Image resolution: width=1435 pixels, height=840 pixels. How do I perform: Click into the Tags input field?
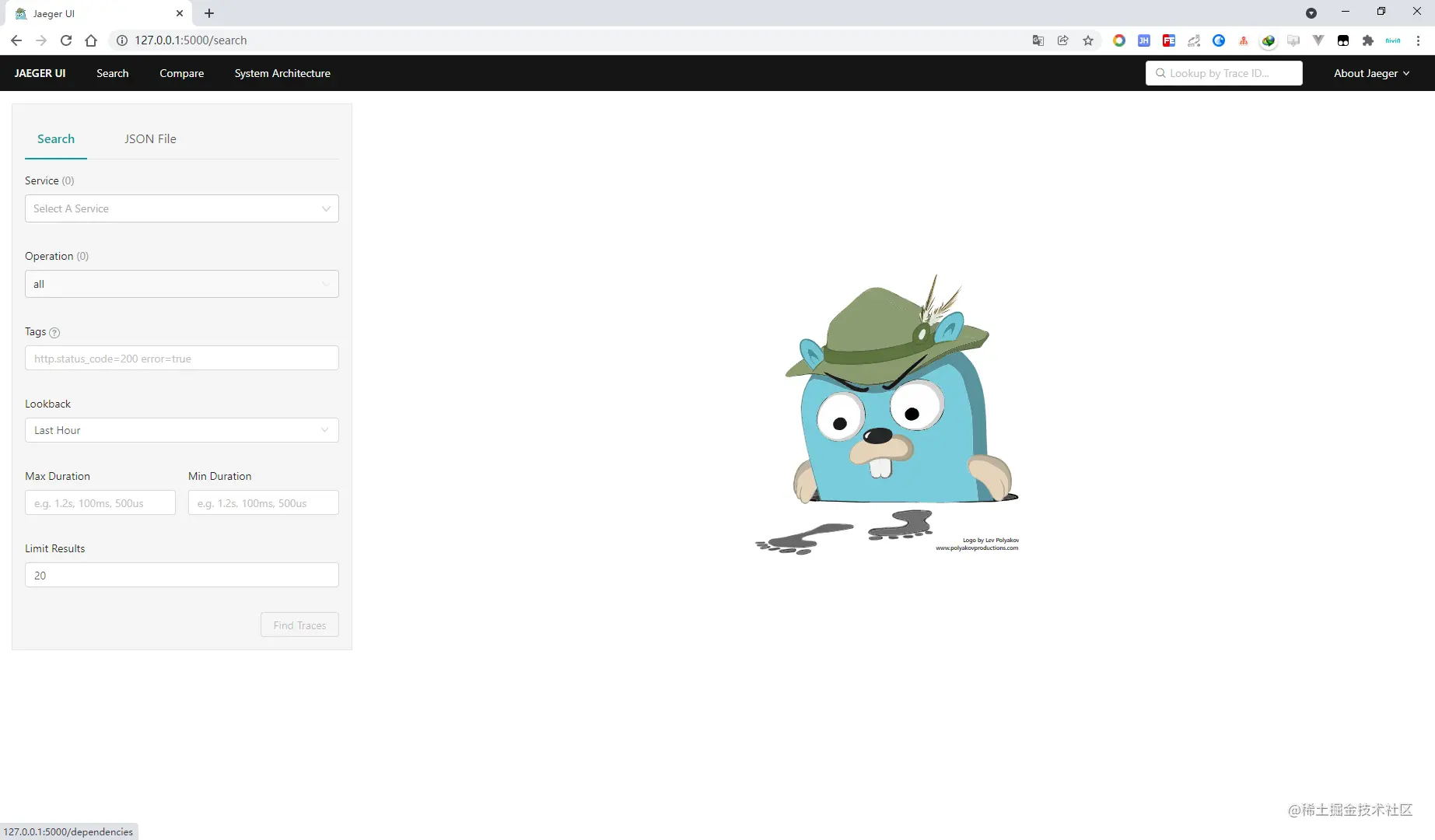coord(182,359)
